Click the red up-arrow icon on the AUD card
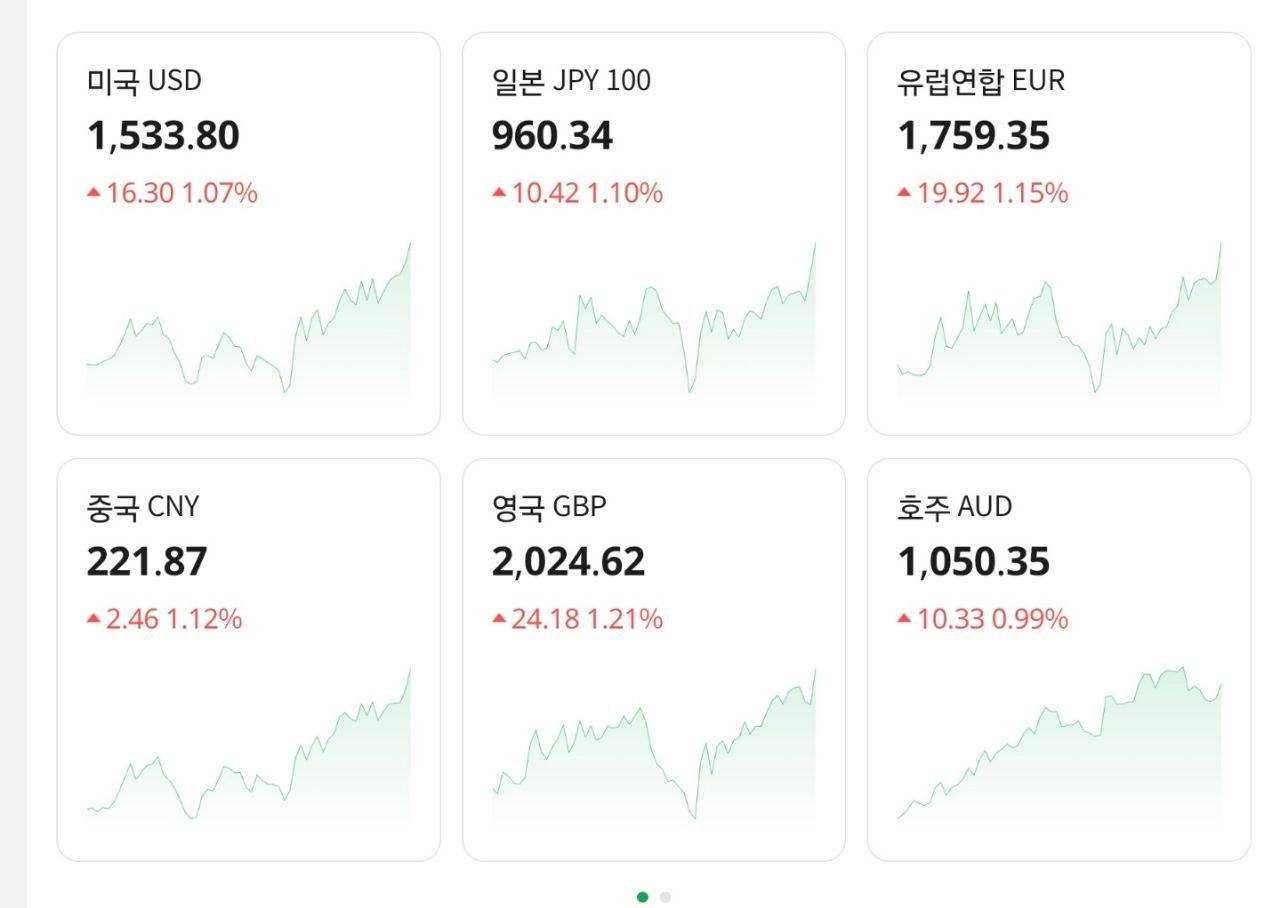This screenshot has height=908, width=1280. click(904, 619)
